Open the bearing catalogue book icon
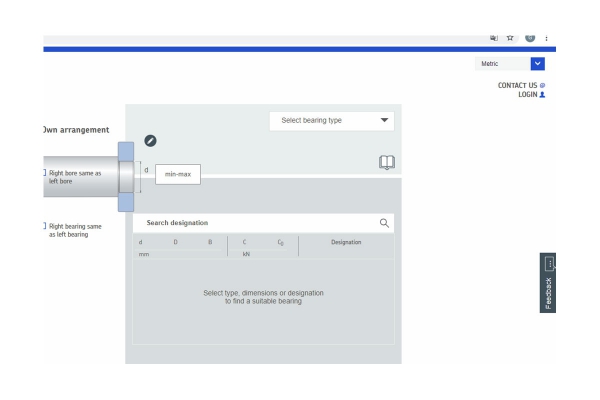 click(x=387, y=162)
